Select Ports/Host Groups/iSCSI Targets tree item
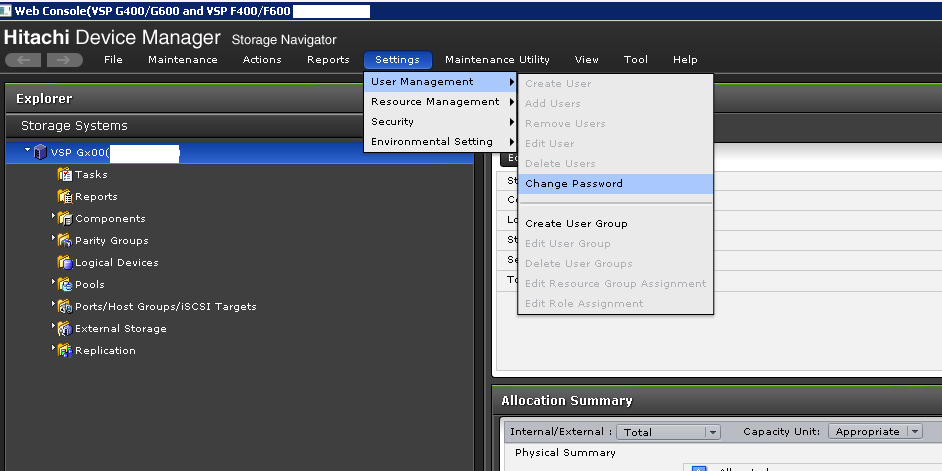The image size is (942, 471). [165, 306]
